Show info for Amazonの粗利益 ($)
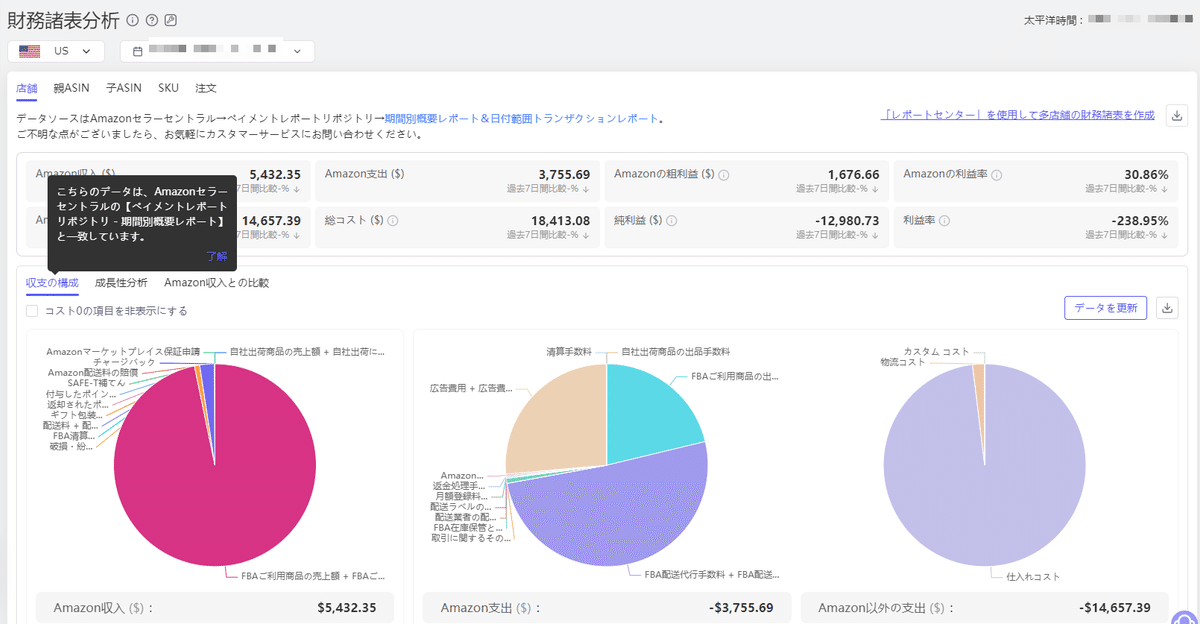 pos(724,175)
